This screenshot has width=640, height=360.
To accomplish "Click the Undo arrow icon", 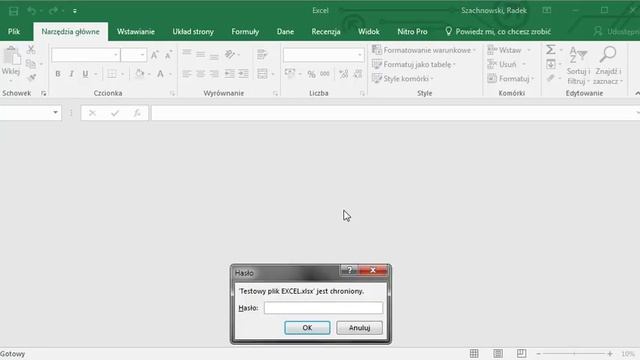I will pyautogui.click(x=31, y=11).
